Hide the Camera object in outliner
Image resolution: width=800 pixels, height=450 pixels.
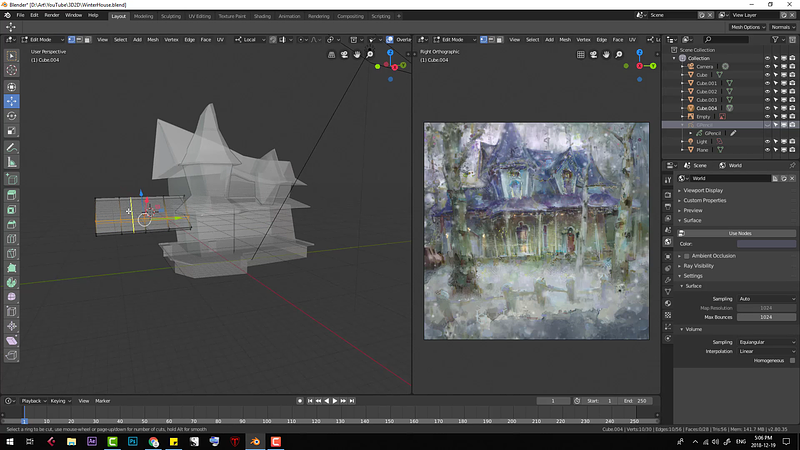(767, 66)
